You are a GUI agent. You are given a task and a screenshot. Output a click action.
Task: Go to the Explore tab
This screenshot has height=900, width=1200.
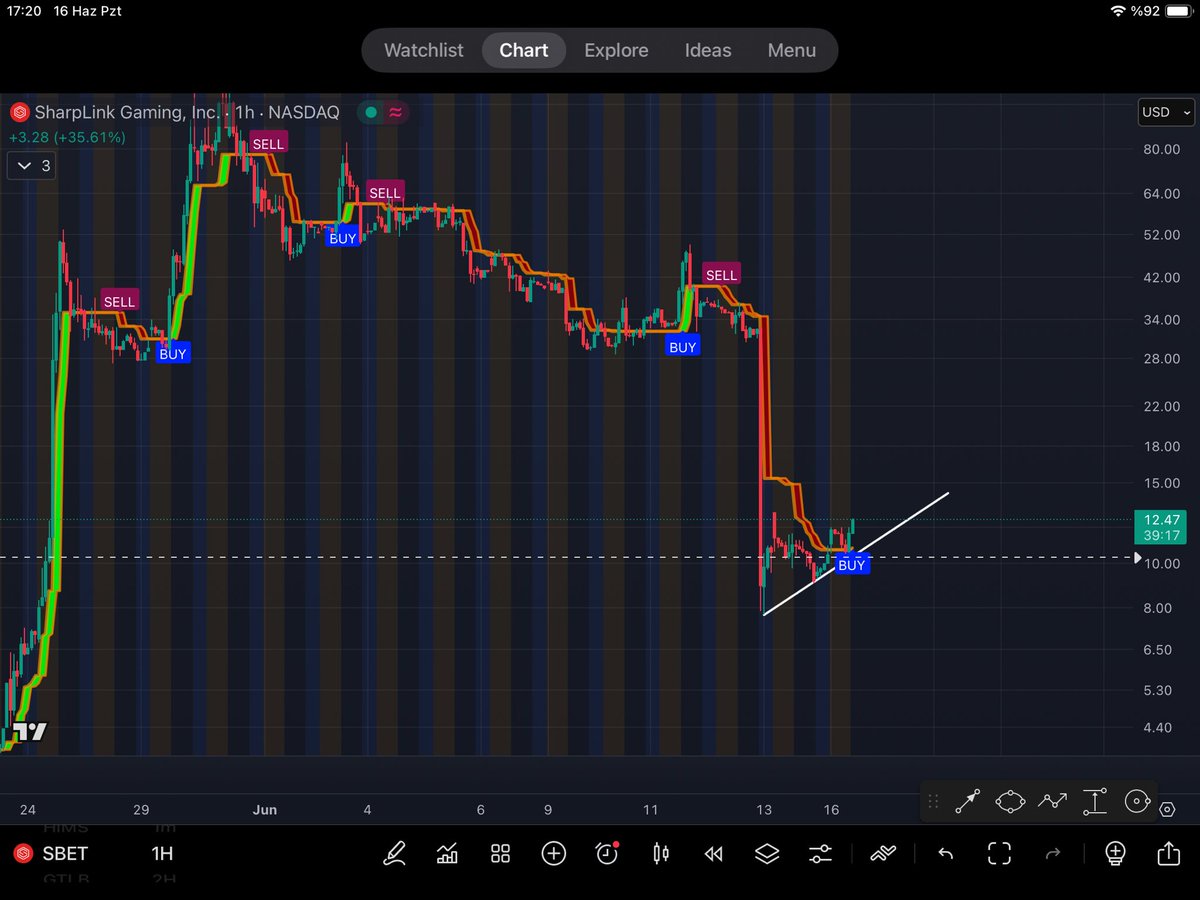click(616, 50)
